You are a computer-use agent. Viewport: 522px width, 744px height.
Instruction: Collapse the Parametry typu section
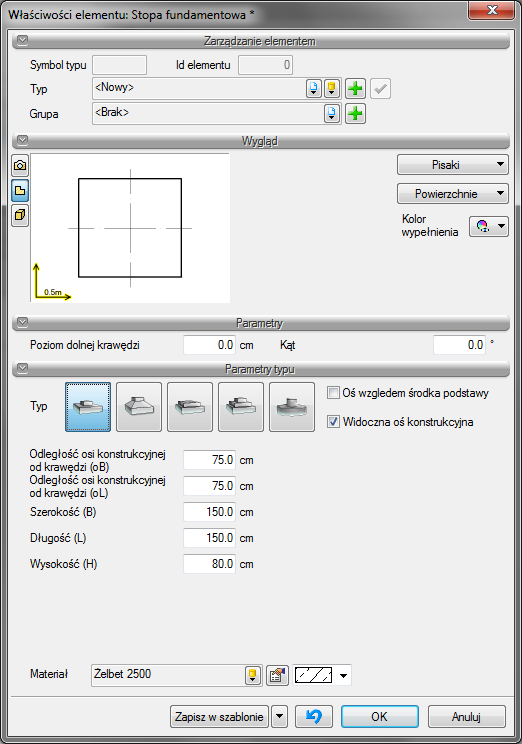(22, 369)
